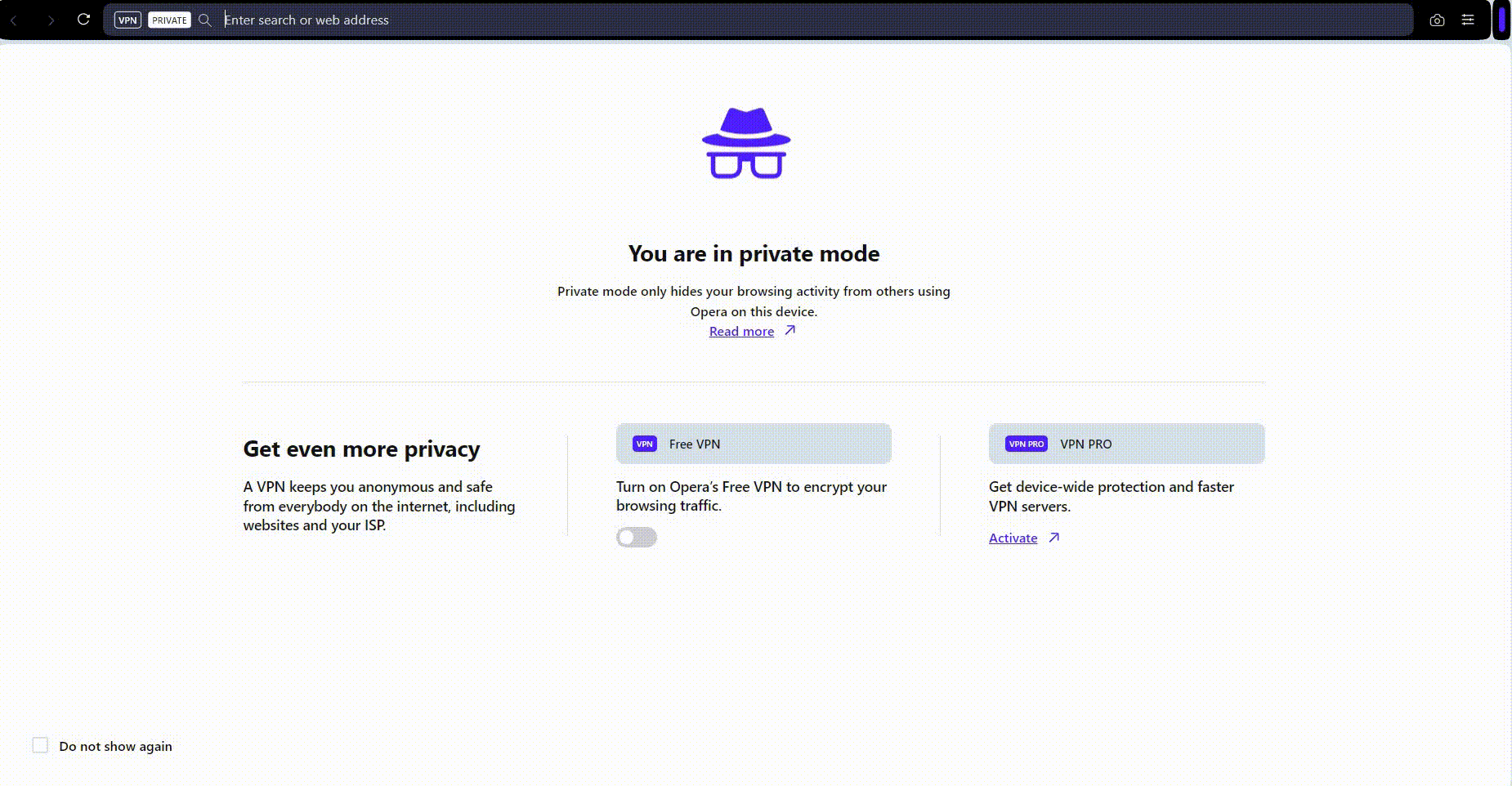Click the private mode hat-and-glasses icon
Screen dimensions: 1512x786
pyautogui.click(x=746, y=143)
